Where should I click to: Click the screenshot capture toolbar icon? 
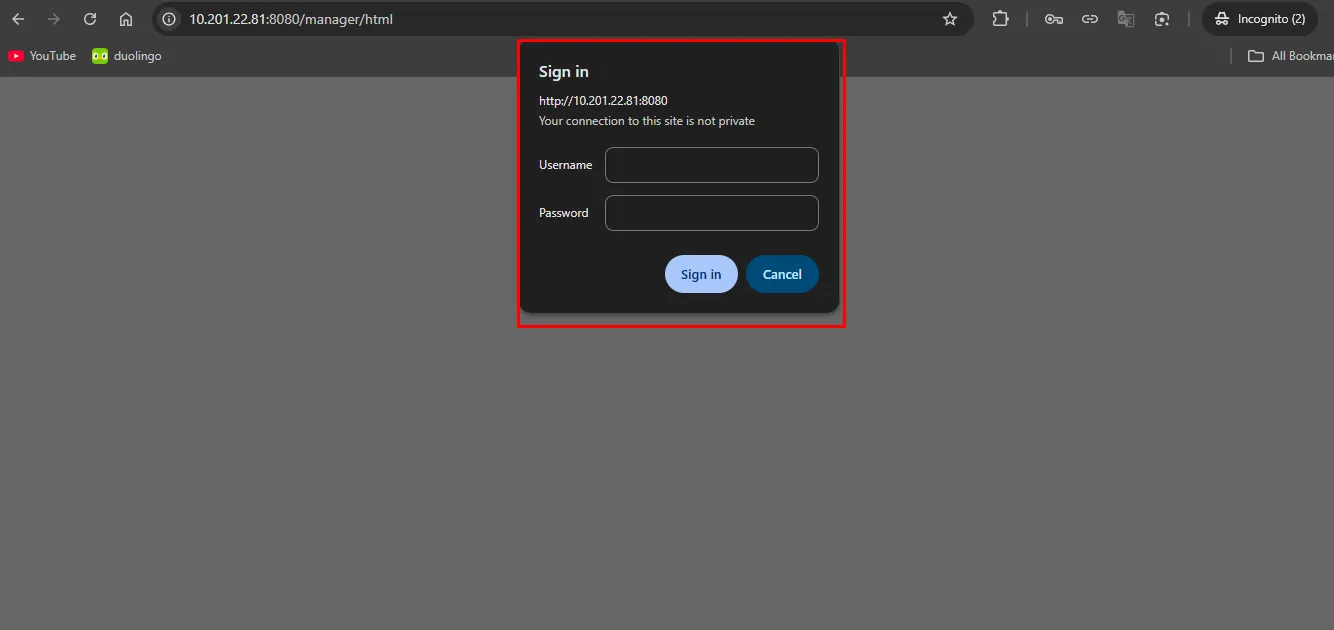(1162, 19)
